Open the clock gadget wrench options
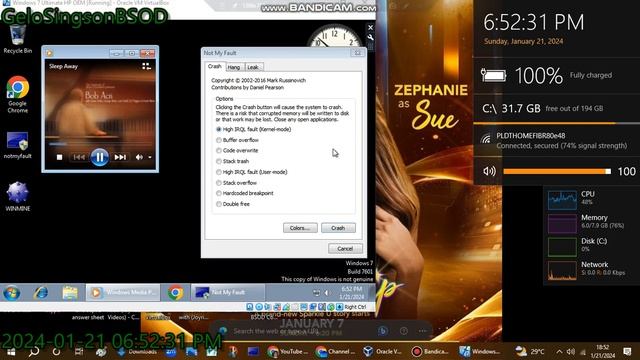 click(x=370, y=38)
